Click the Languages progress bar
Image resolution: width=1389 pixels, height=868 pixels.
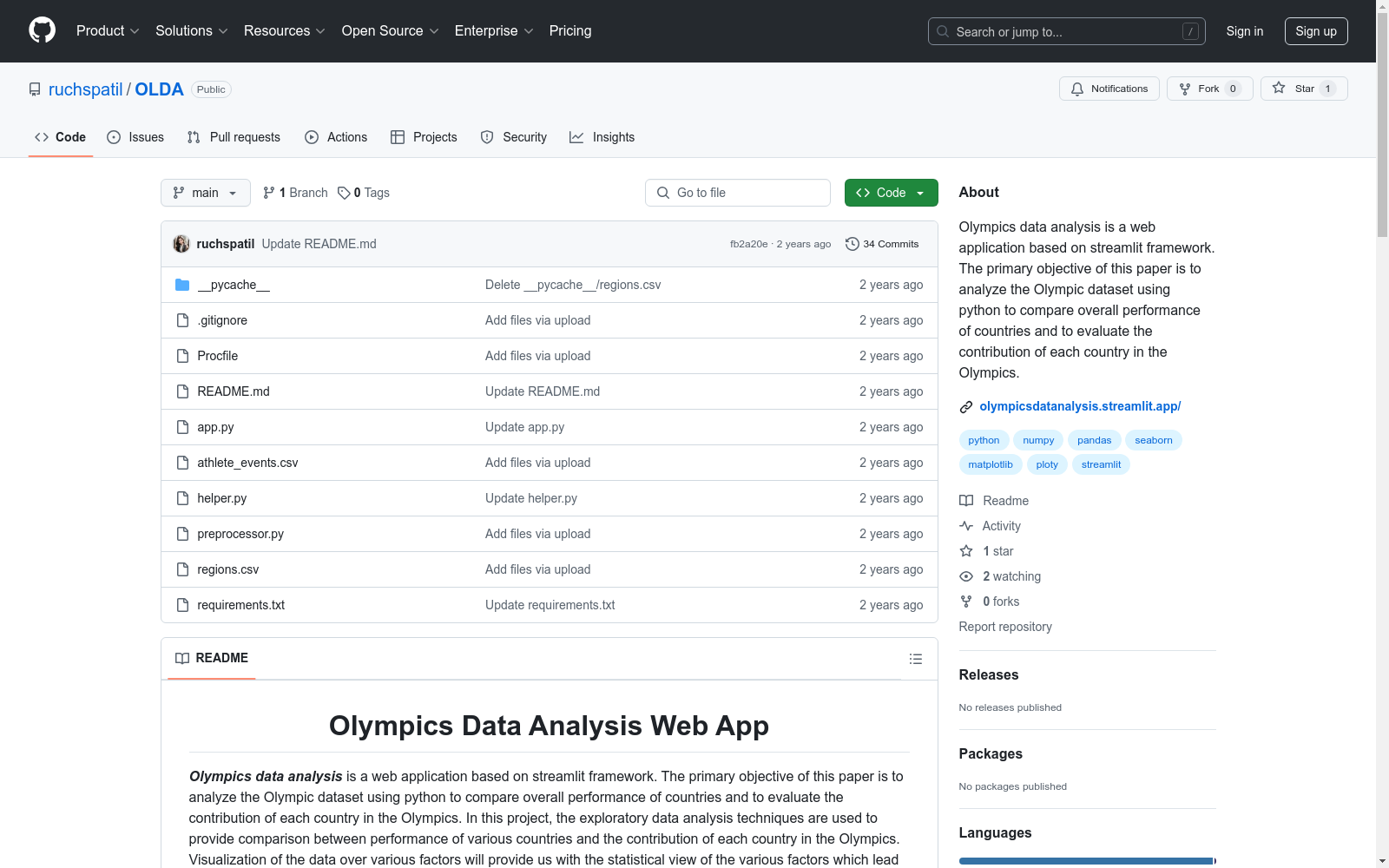[x=1088, y=861]
